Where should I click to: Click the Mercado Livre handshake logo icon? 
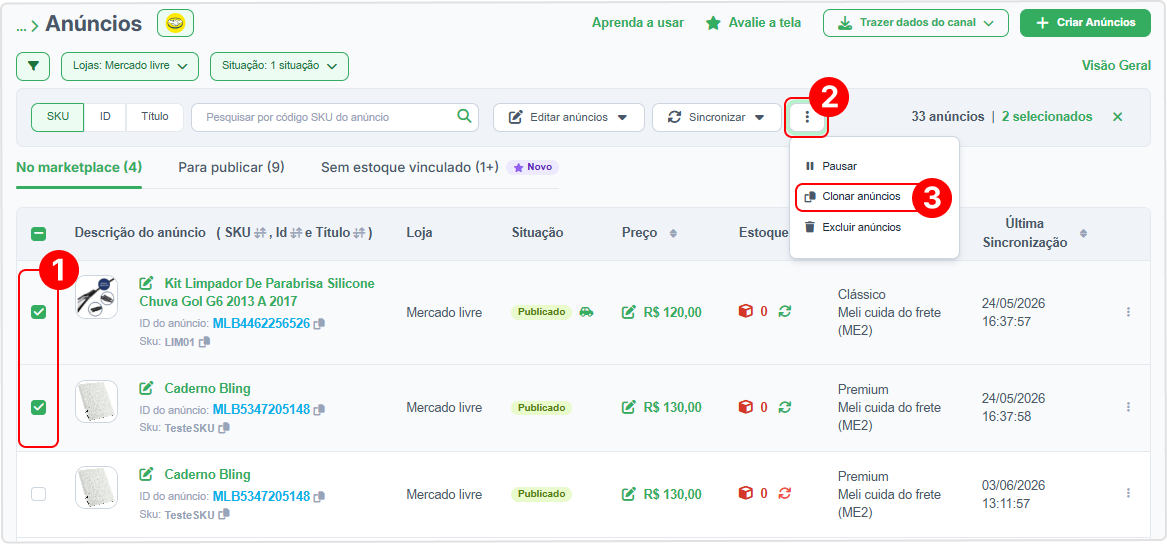pos(176,24)
